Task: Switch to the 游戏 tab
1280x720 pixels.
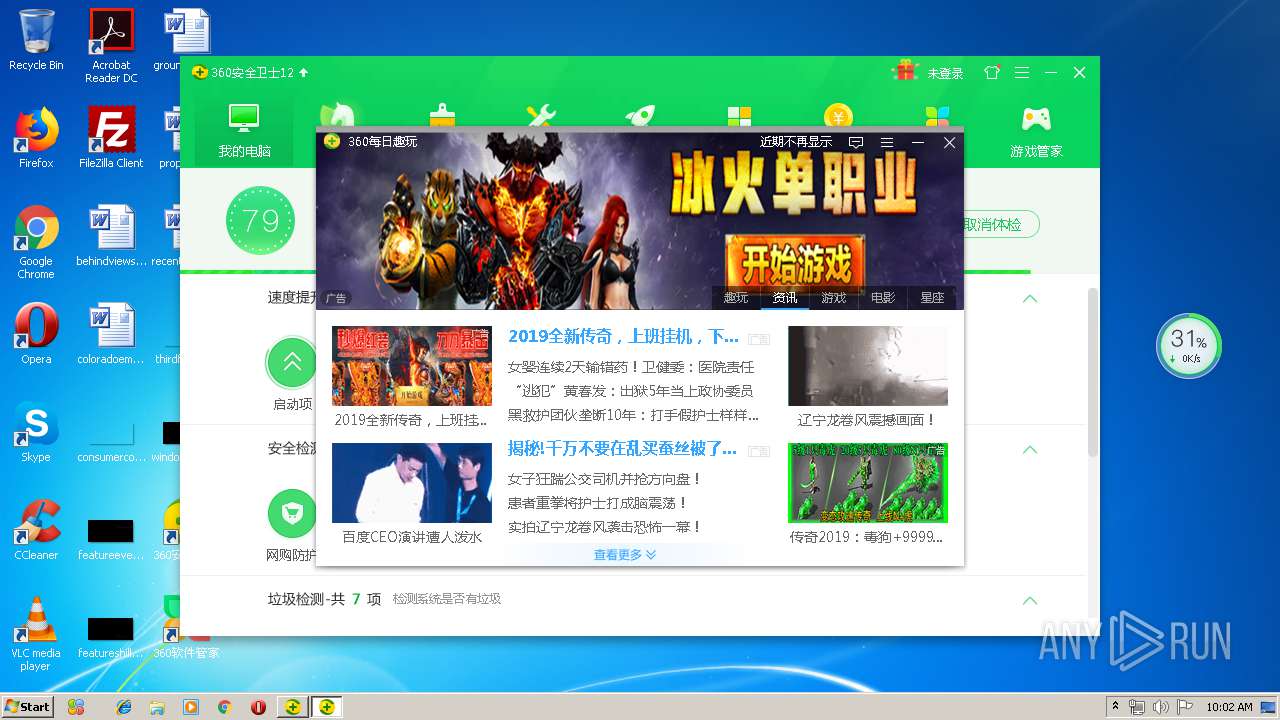Action: coord(834,297)
